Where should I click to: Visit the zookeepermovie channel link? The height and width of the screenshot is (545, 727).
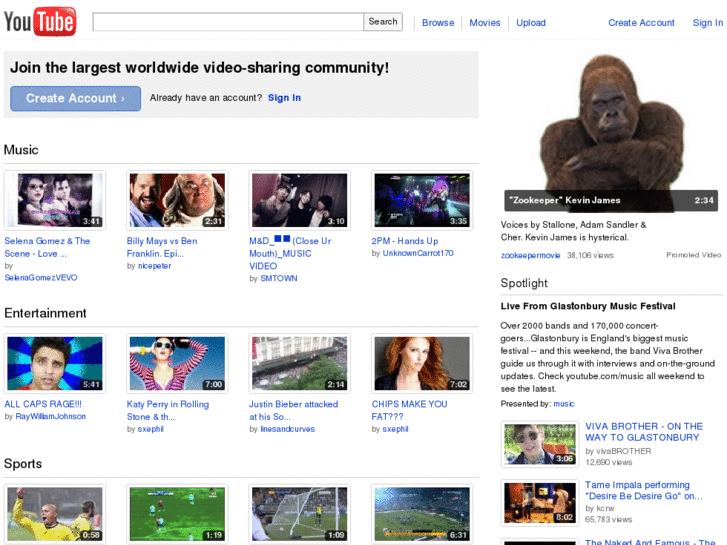pos(530,256)
